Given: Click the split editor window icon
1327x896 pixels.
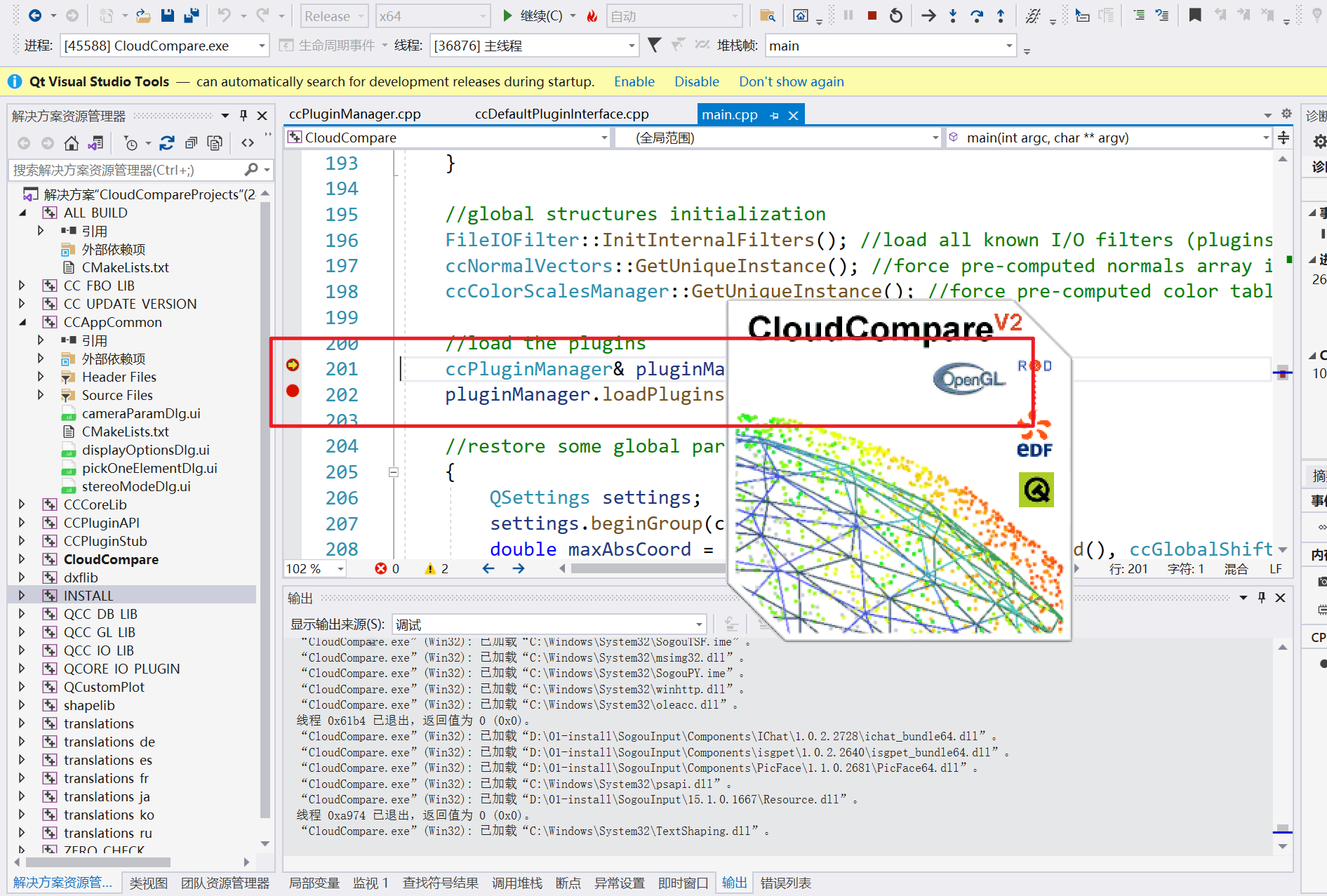Looking at the screenshot, I should (1283, 138).
